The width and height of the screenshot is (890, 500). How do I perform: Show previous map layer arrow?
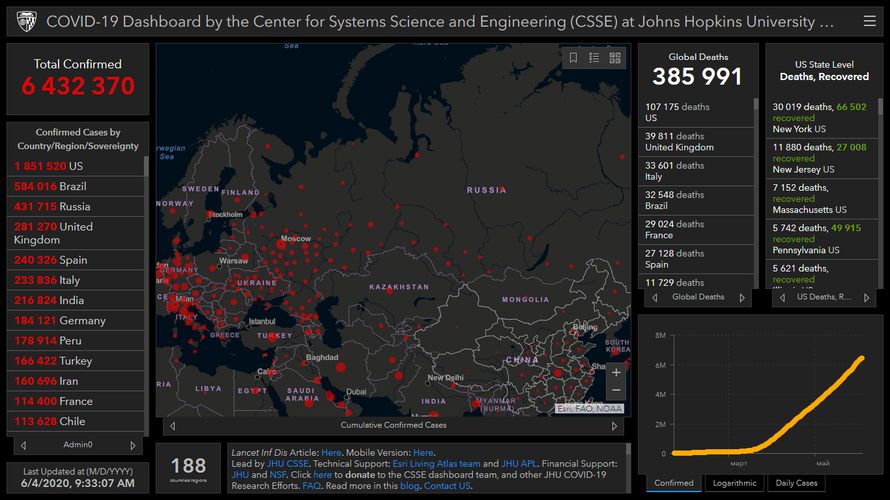click(x=169, y=426)
